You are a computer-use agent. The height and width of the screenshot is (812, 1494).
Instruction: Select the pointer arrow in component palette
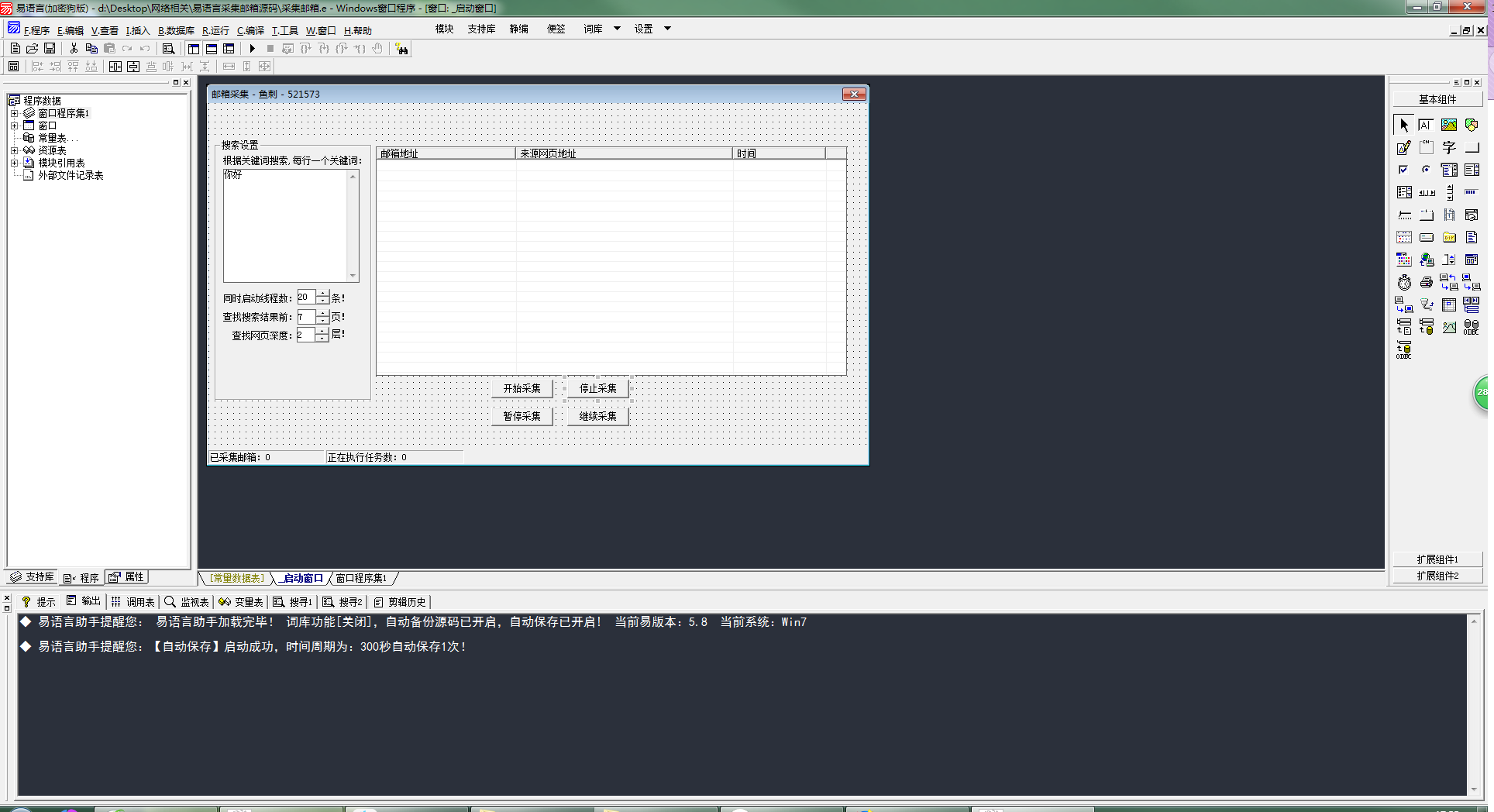click(x=1403, y=125)
